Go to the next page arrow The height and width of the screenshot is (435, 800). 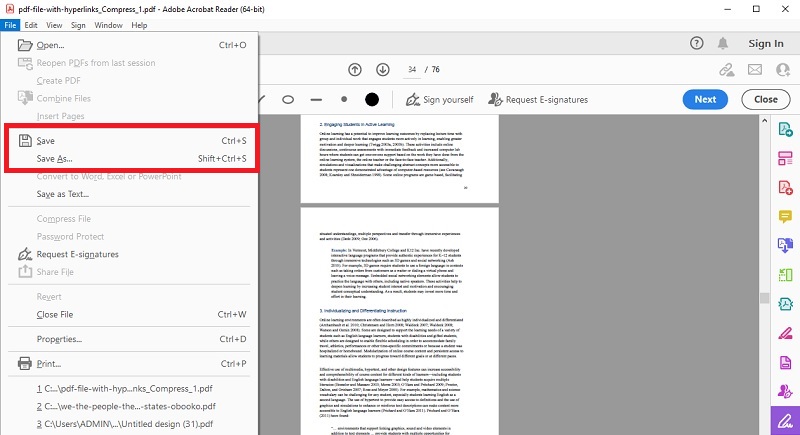(383, 70)
